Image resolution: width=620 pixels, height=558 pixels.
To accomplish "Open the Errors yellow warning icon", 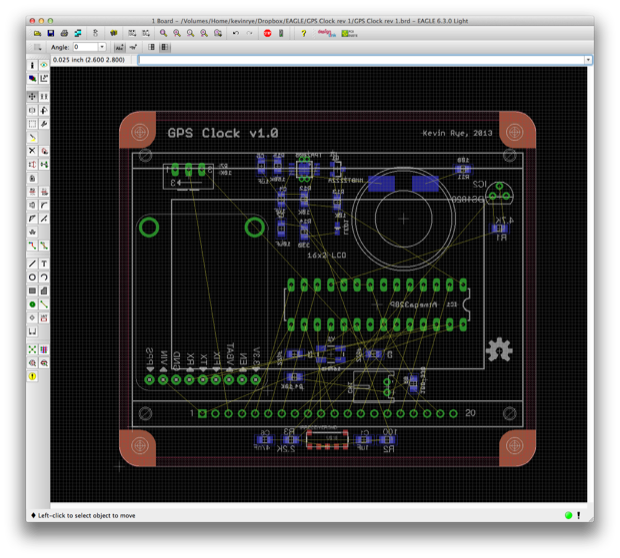I will coord(32,376).
